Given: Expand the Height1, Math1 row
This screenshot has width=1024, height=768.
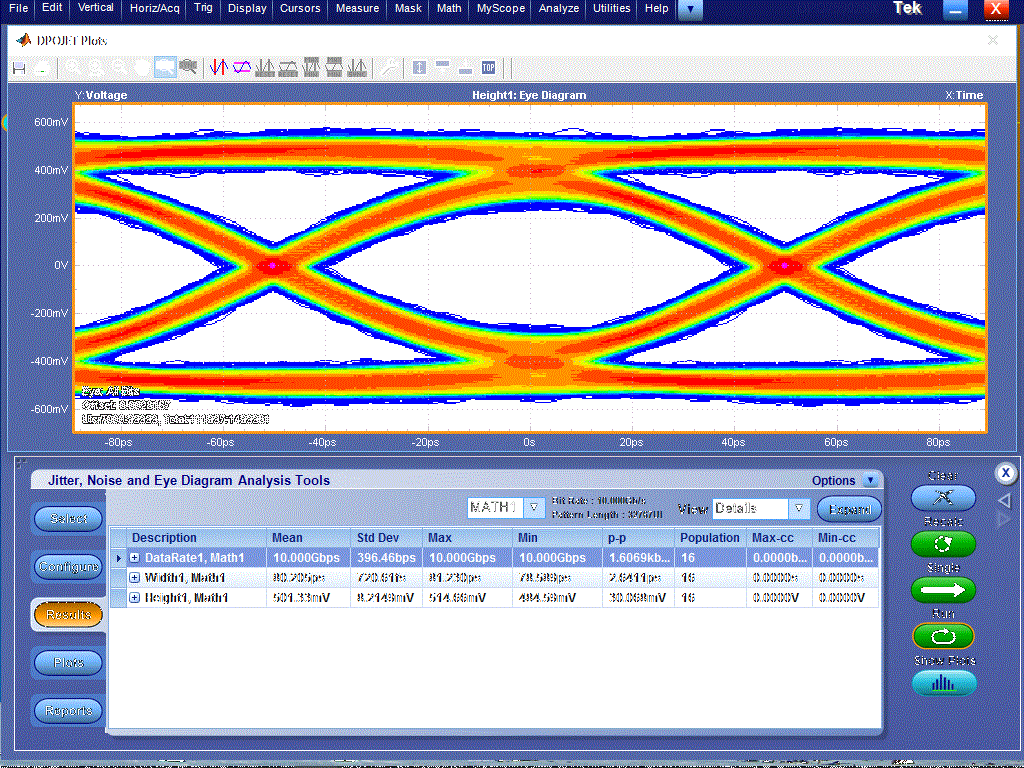Looking at the screenshot, I should (135, 598).
